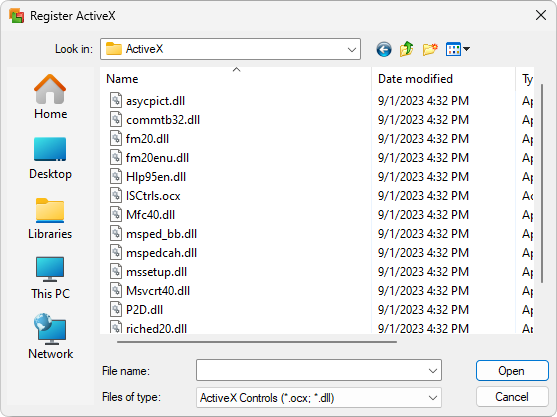Click the Open button
The width and height of the screenshot is (557, 417).
click(512, 371)
